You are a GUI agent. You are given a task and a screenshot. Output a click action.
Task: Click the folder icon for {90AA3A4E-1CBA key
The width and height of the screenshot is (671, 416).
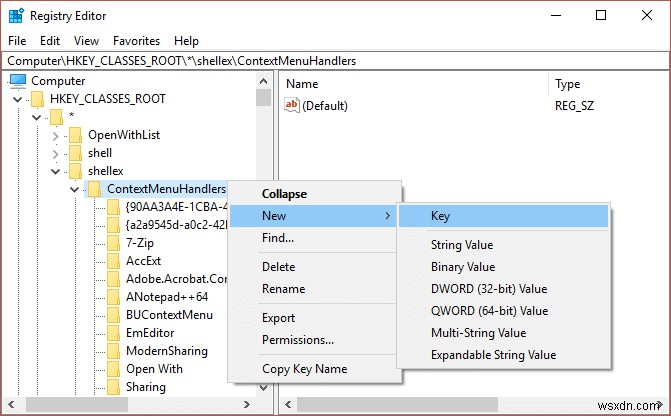point(113,207)
